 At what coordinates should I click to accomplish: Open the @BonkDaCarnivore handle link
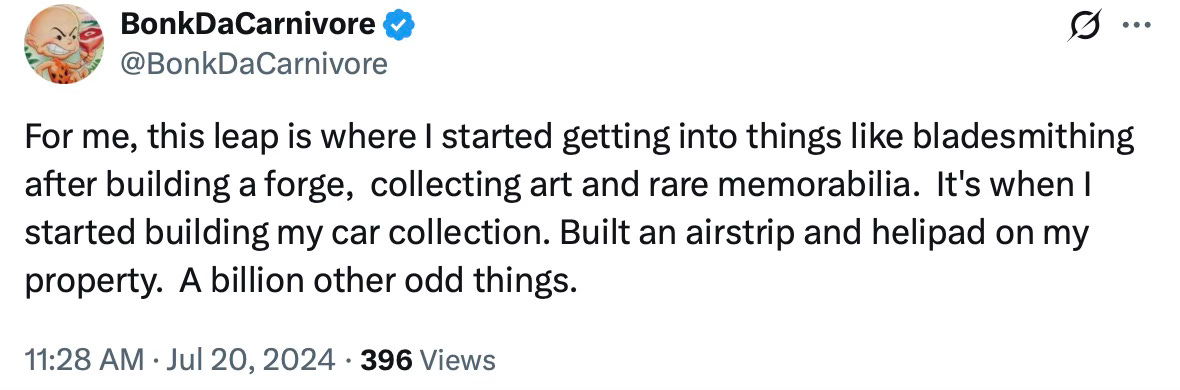coord(254,64)
